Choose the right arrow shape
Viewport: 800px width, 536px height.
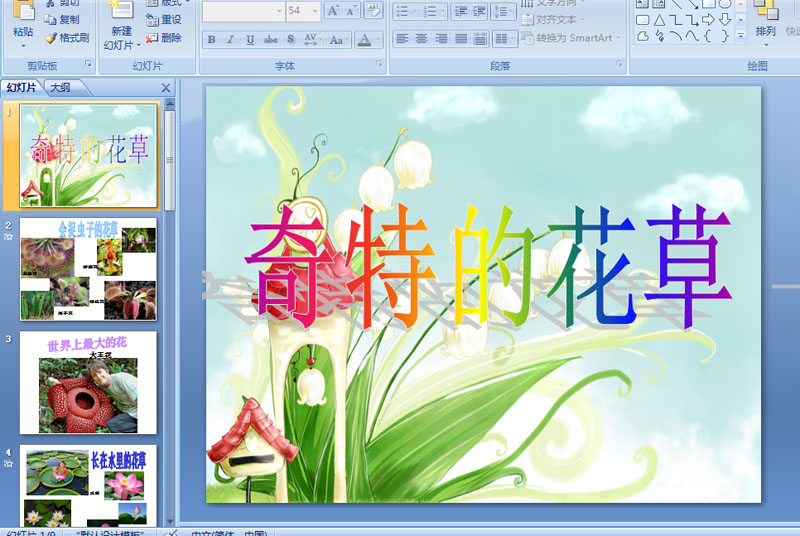tap(708, 20)
